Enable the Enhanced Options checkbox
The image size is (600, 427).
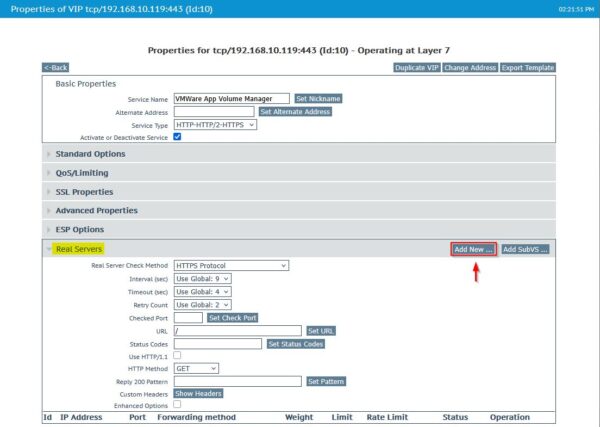(177, 404)
